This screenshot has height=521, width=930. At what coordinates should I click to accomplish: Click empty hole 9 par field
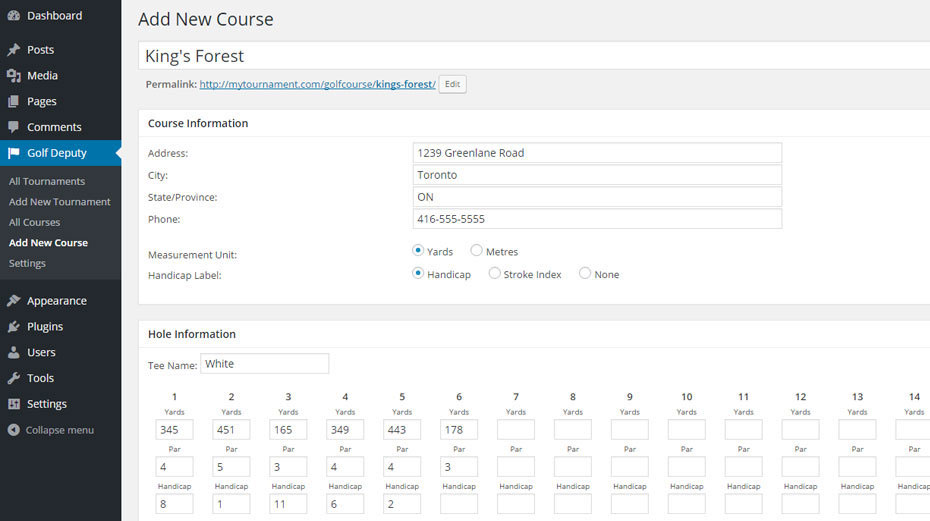click(x=630, y=467)
